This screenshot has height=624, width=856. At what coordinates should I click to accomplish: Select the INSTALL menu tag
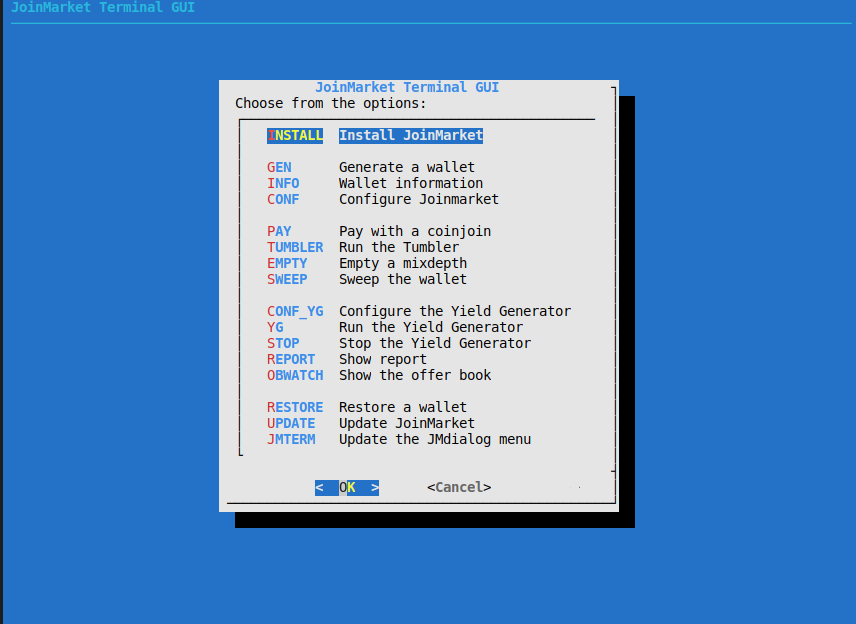coord(295,135)
